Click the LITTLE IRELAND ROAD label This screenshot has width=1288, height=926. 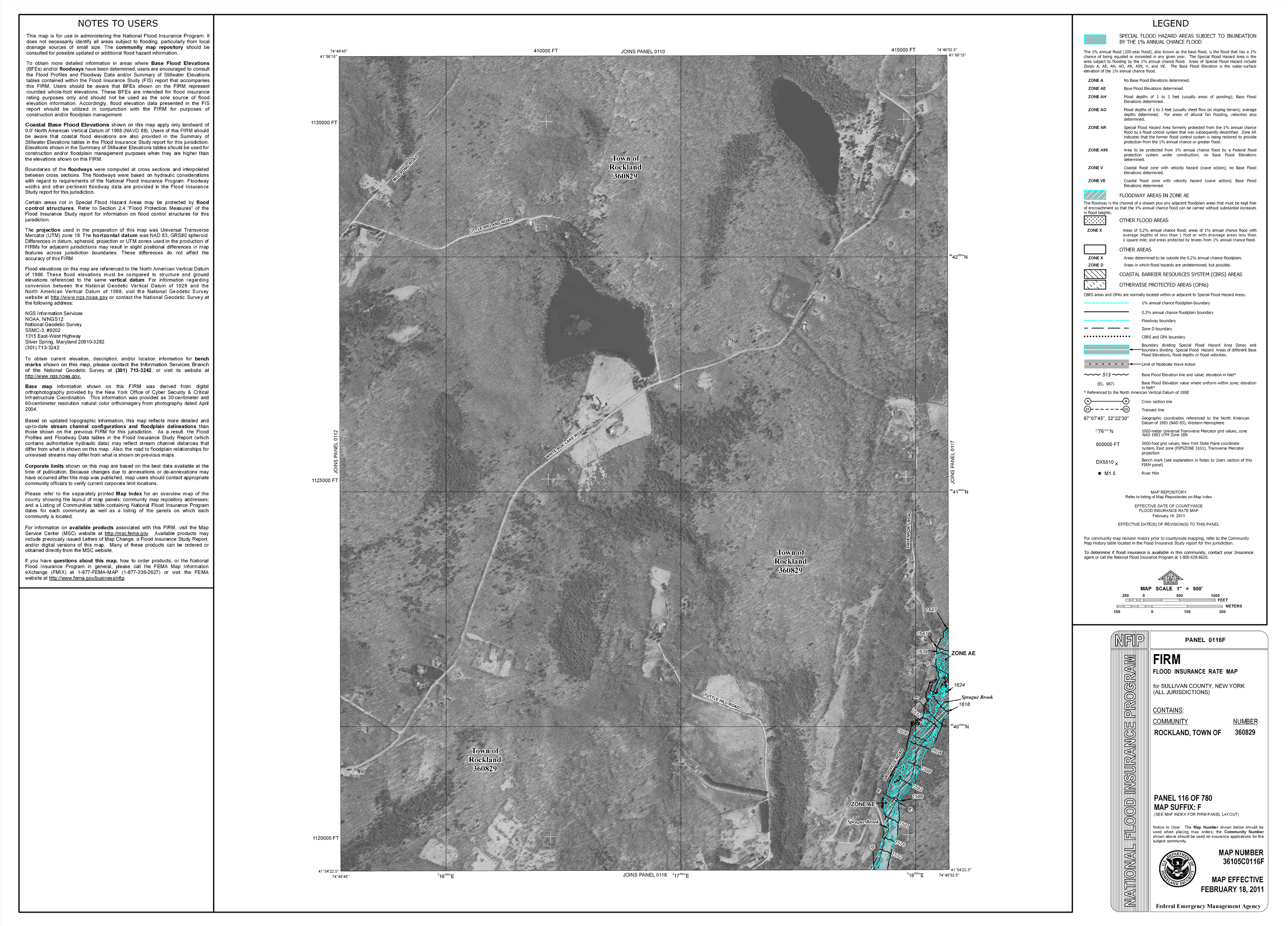[490, 226]
